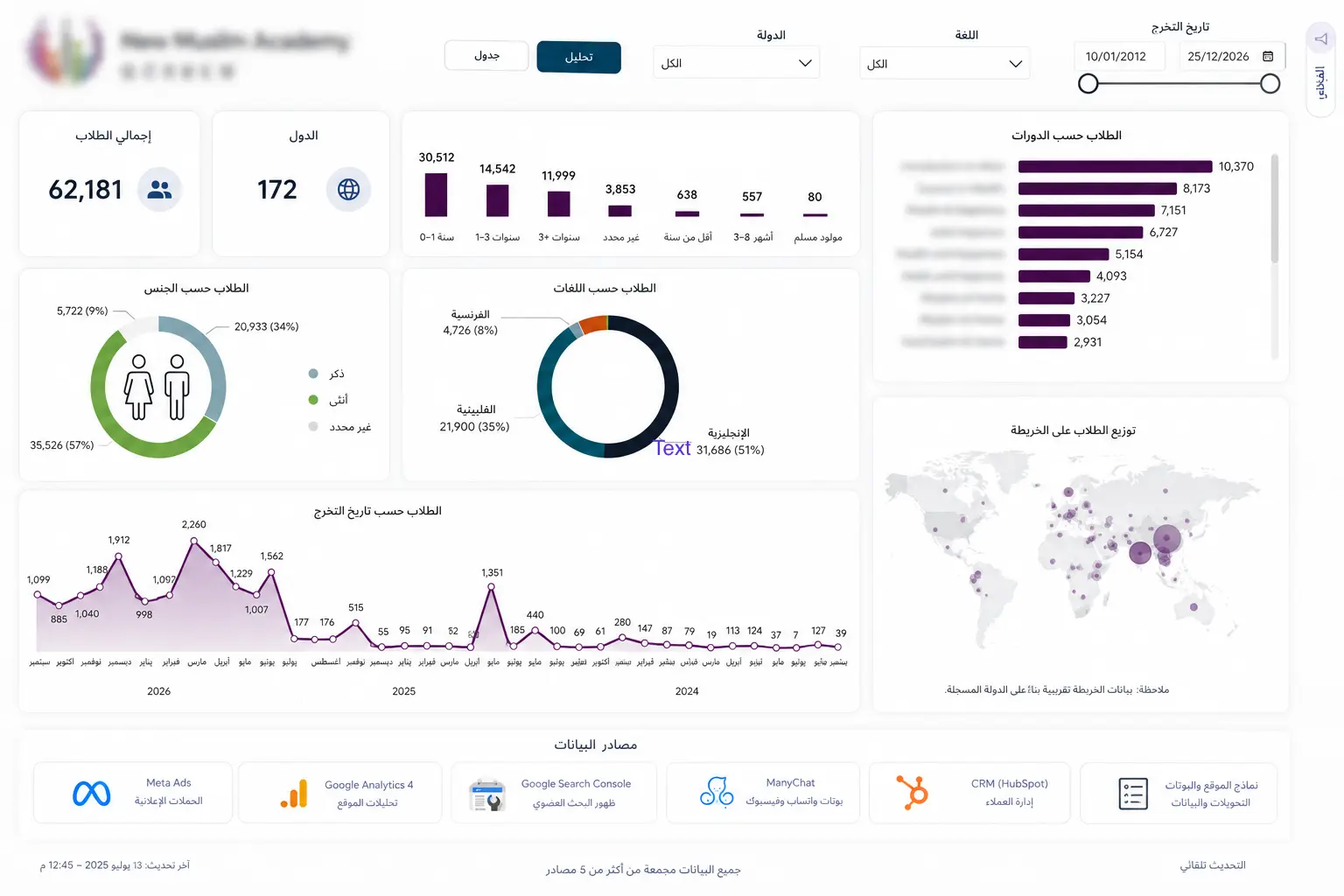This screenshot has width=1344, height=896.
Task: Click the آخر تحديث timestamp text
Action: click(115, 865)
